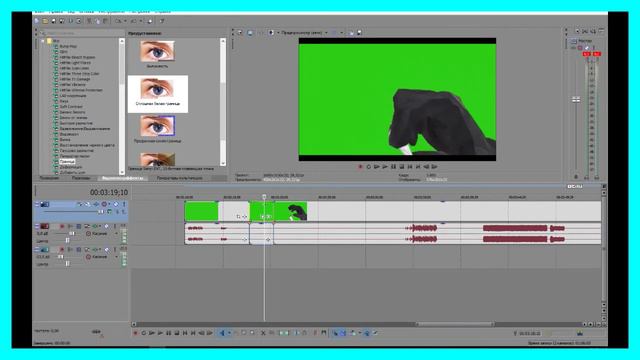Switch to the Video FX tab
Screen dimensions: 640x360
tap(122, 178)
